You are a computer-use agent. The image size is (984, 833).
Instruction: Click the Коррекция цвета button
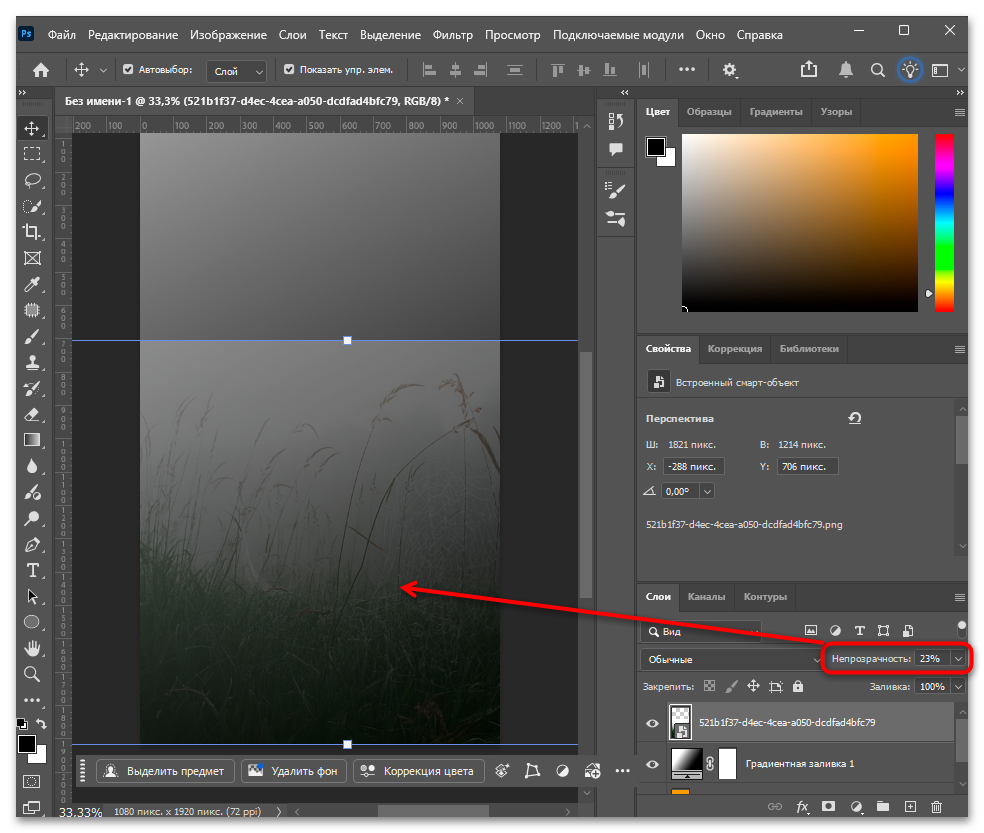point(419,771)
